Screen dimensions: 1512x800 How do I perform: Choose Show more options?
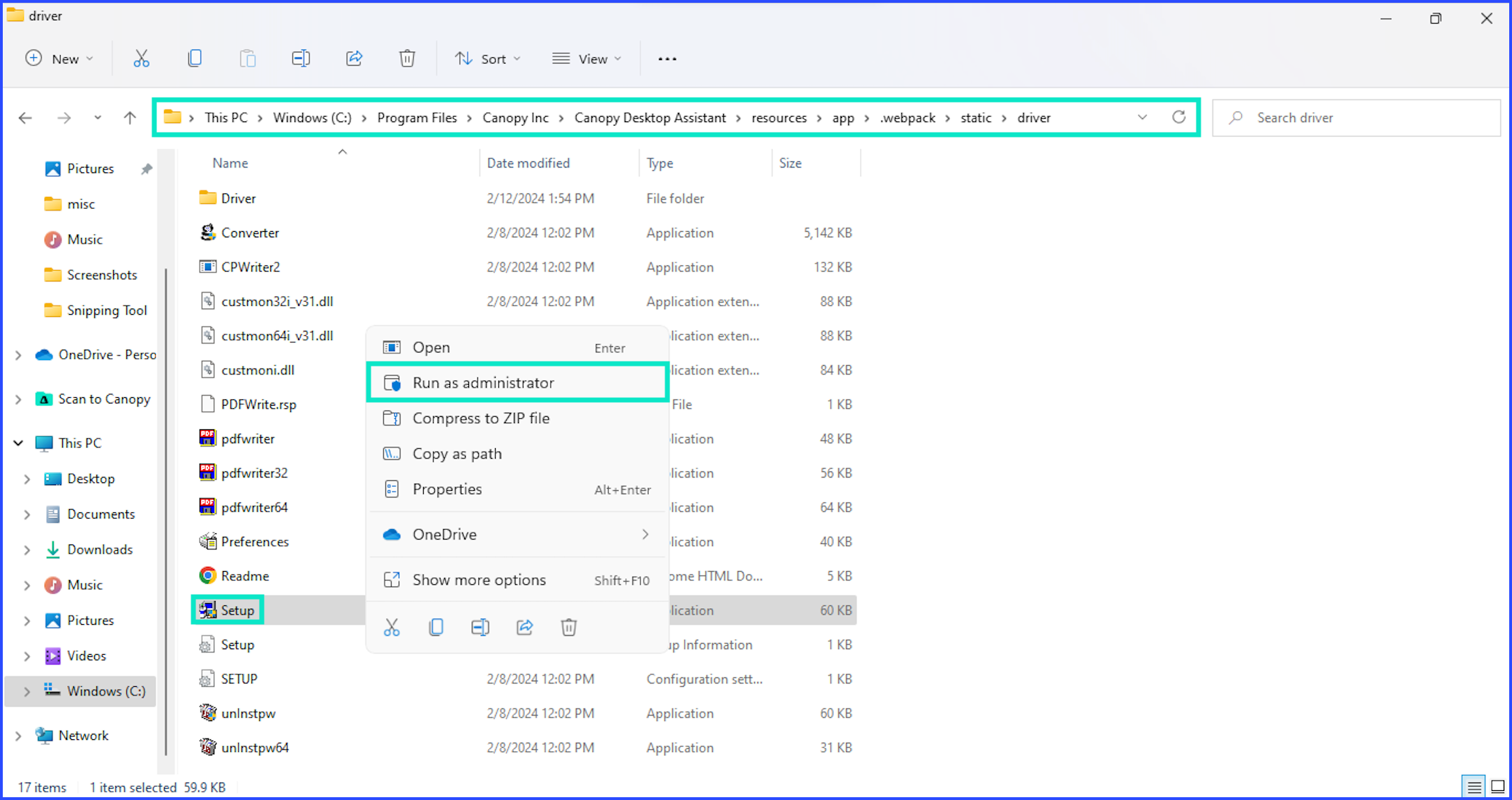[x=517, y=580]
